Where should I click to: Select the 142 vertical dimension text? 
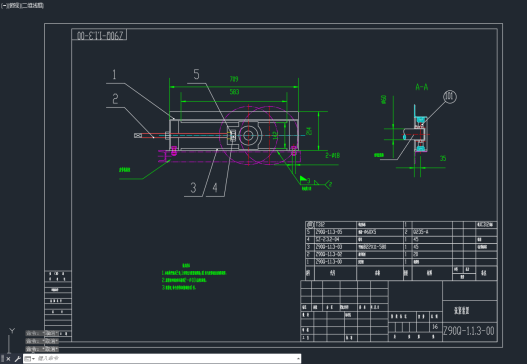click(275, 136)
